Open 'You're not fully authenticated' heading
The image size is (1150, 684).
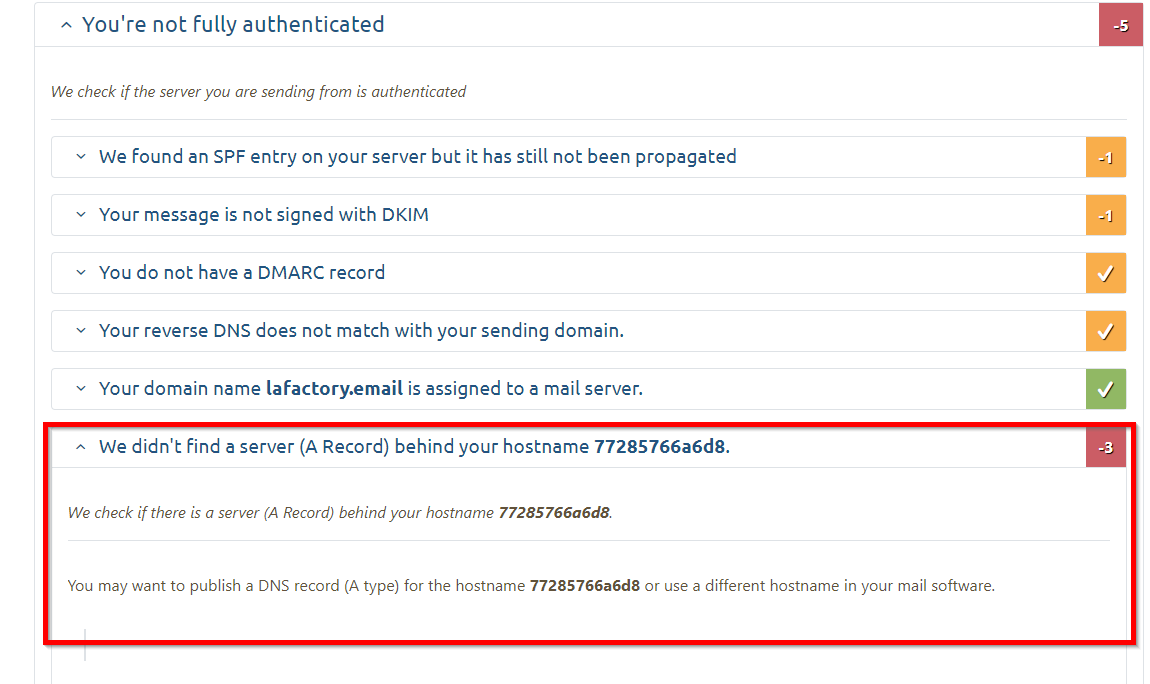pyautogui.click(x=233, y=25)
